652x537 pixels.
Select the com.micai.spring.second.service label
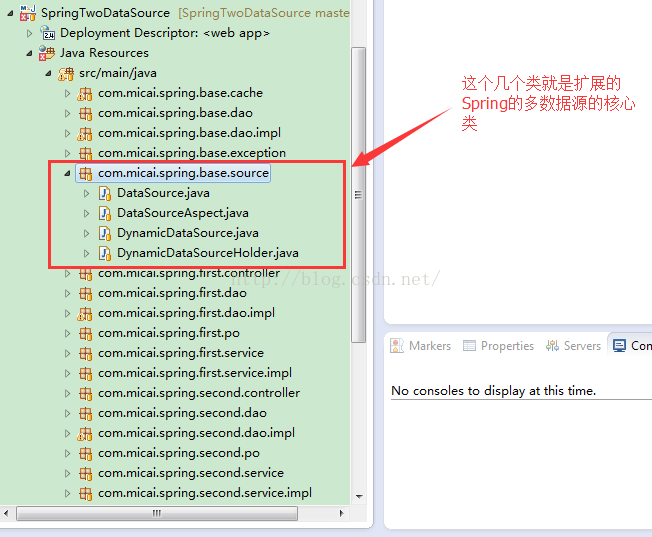click(191, 473)
